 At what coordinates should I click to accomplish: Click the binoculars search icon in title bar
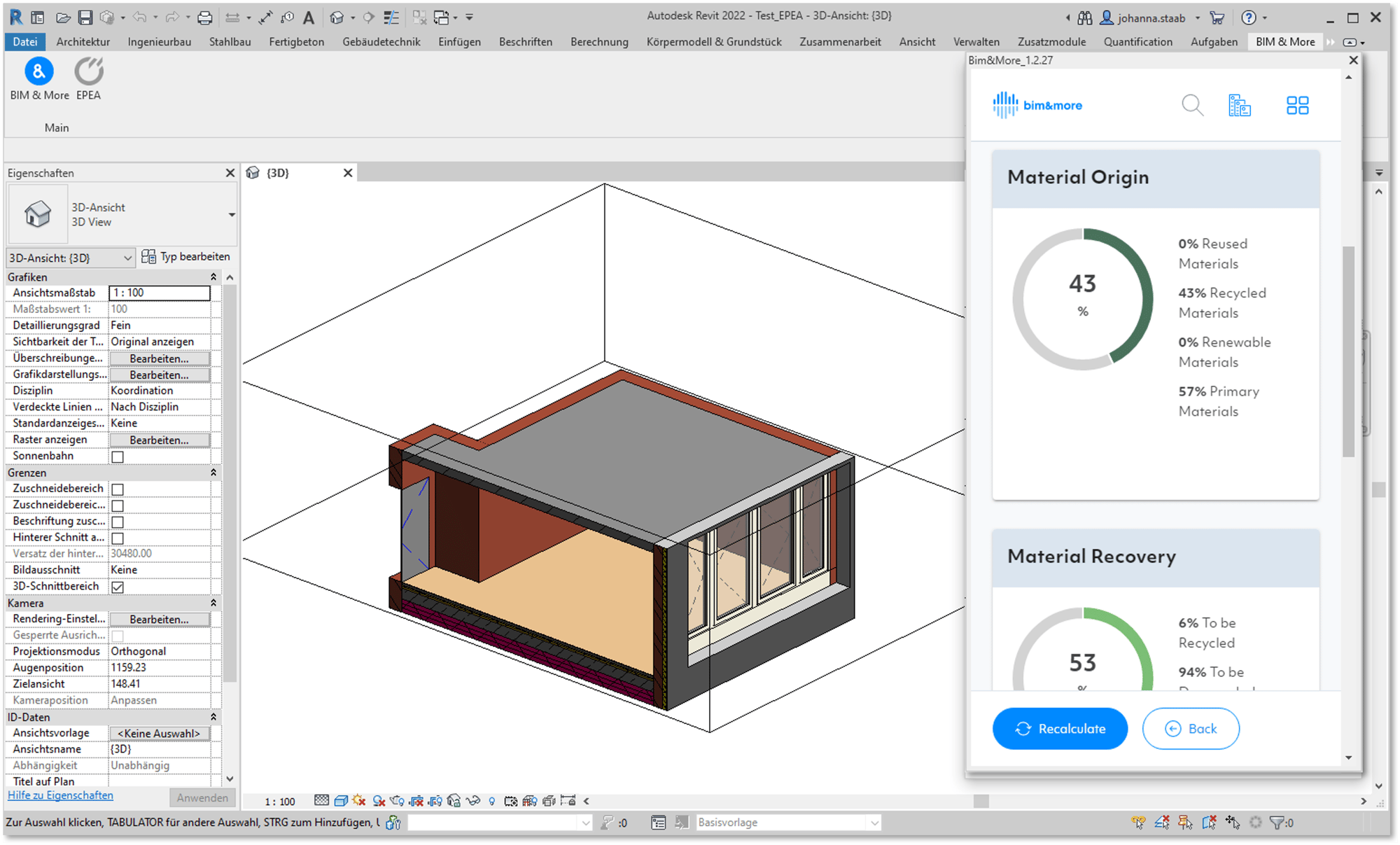[x=1085, y=18]
